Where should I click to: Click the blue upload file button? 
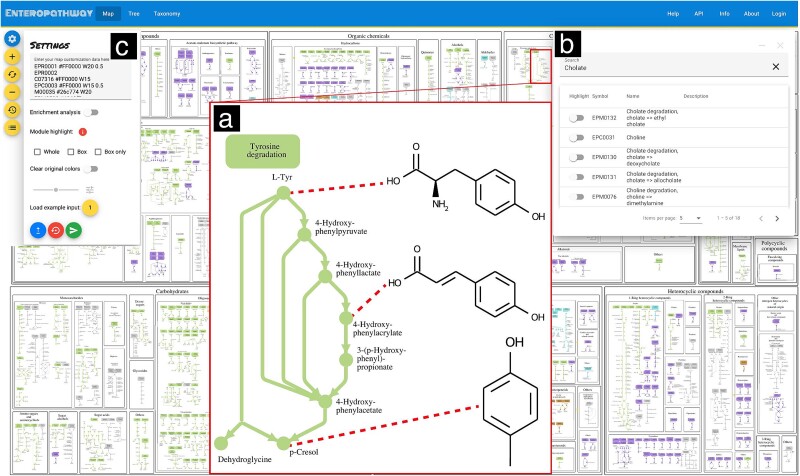(x=38, y=231)
